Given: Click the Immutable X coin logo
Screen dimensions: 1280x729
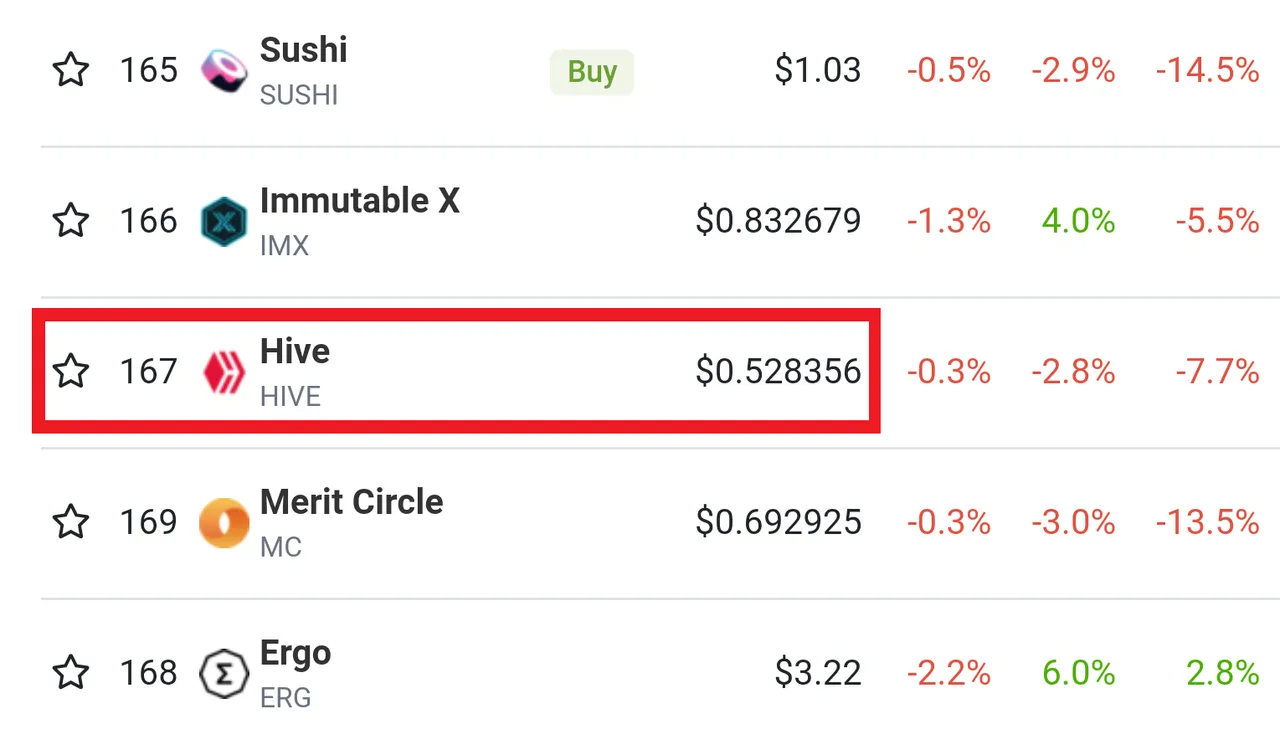Looking at the screenshot, I should coord(224,221).
